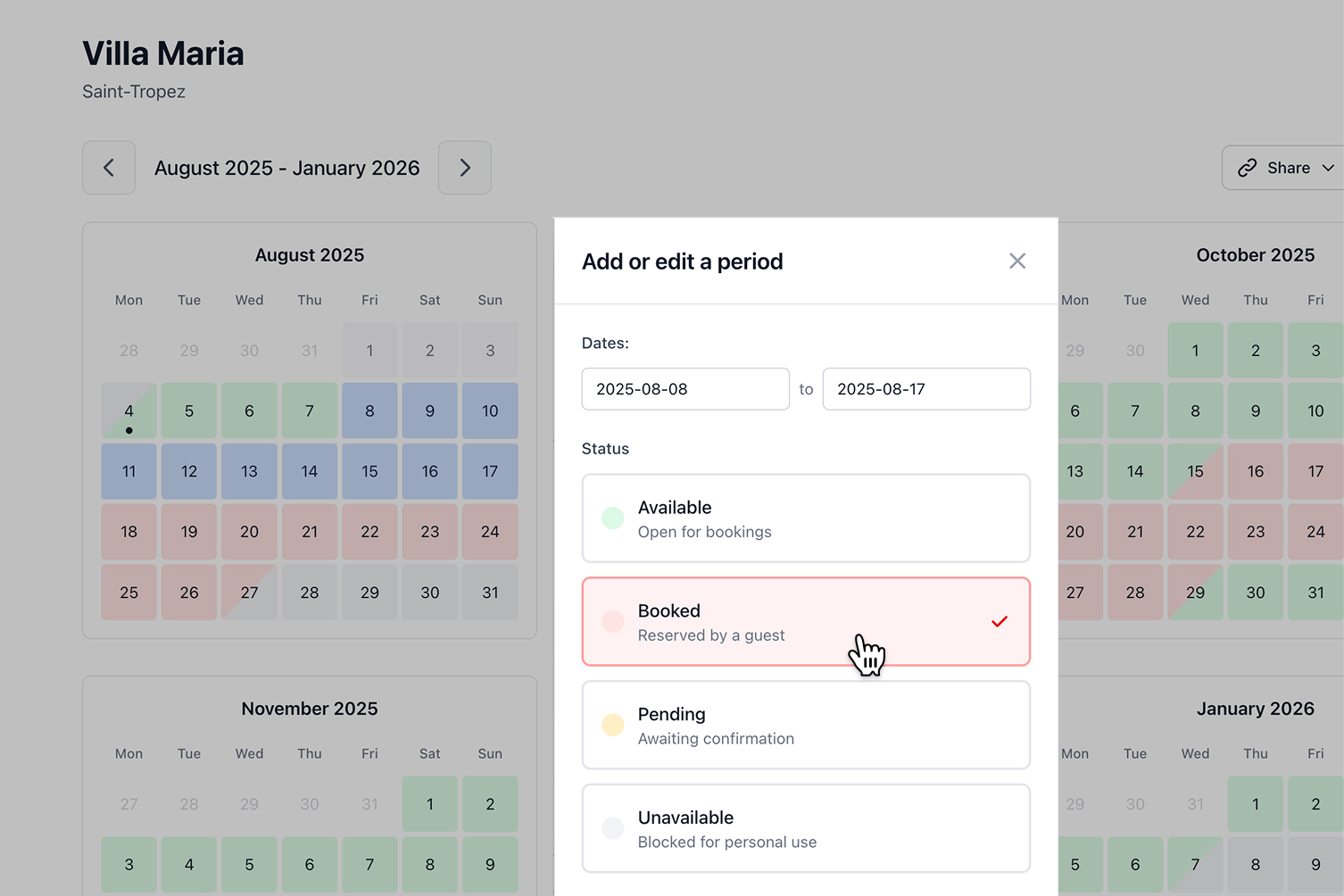Screen dimensions: 1344x896
Task: Choose Unavailable blocked for personal use
Action: pos(806,829)
